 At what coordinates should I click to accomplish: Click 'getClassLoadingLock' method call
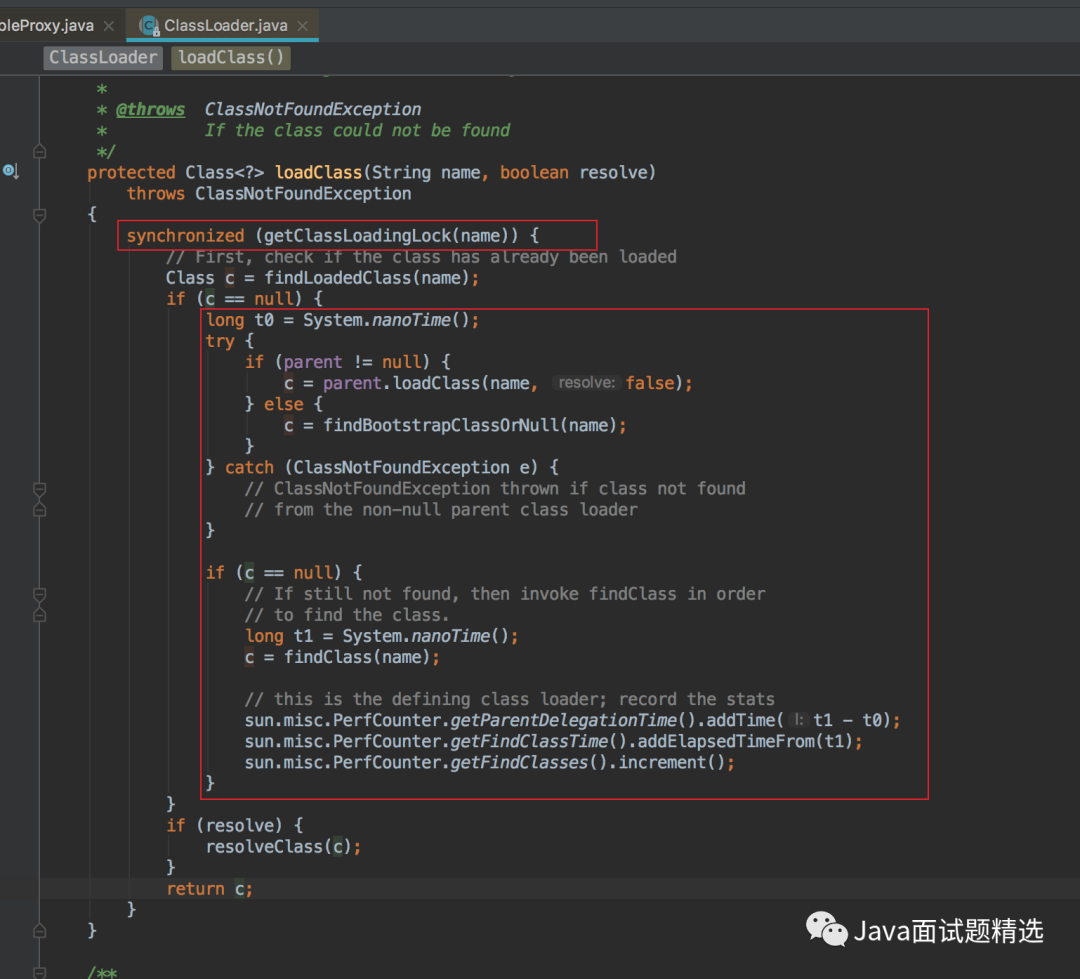[357, 236]
